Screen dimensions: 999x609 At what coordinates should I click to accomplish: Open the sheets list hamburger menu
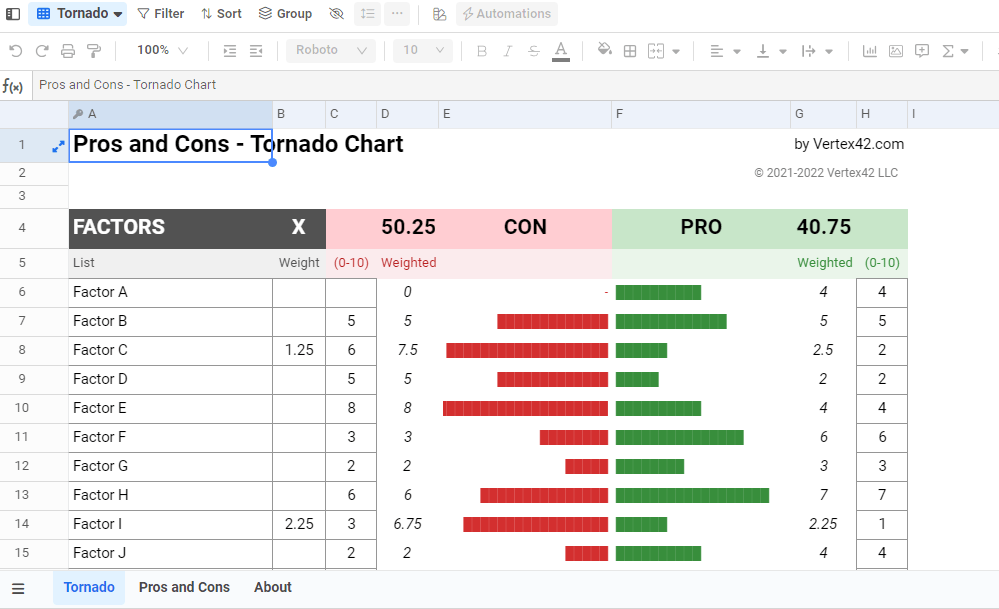pos(18,589)
